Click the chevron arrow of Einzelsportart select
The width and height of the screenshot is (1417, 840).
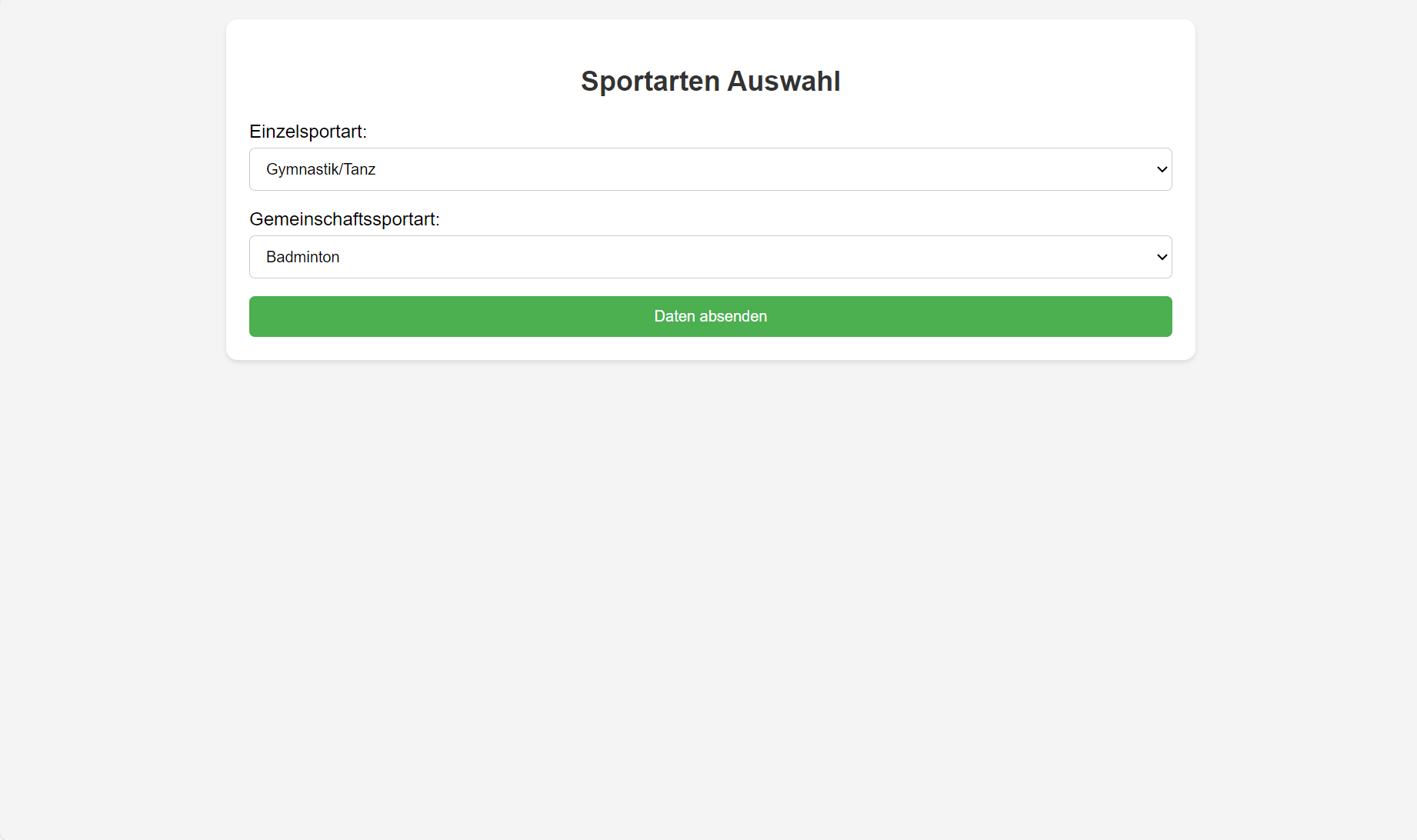click(x=1162, y=169)
